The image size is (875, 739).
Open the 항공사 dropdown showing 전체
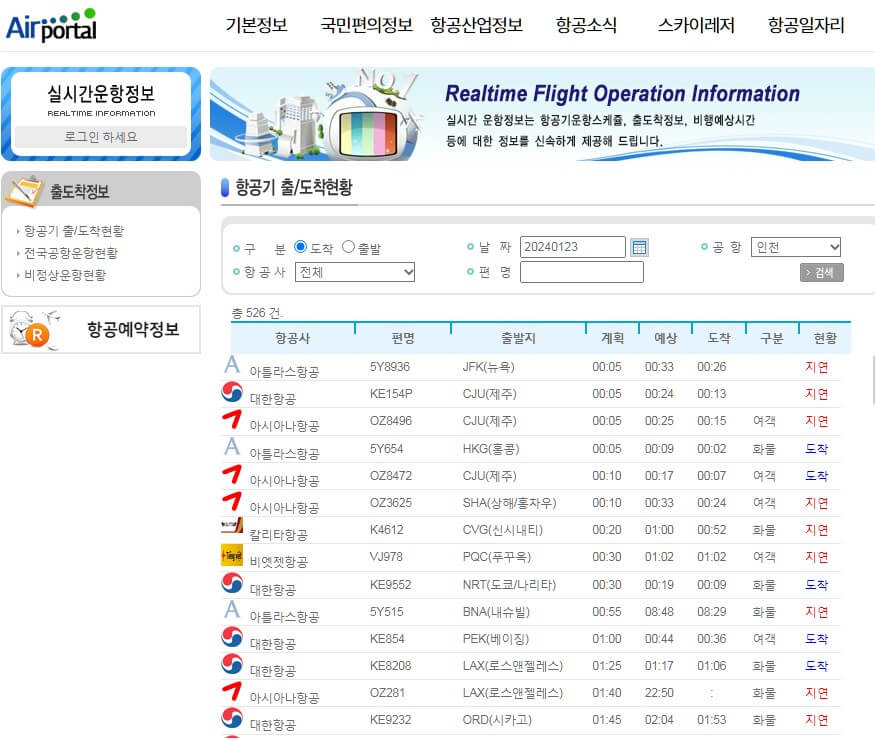pos(355,272)
